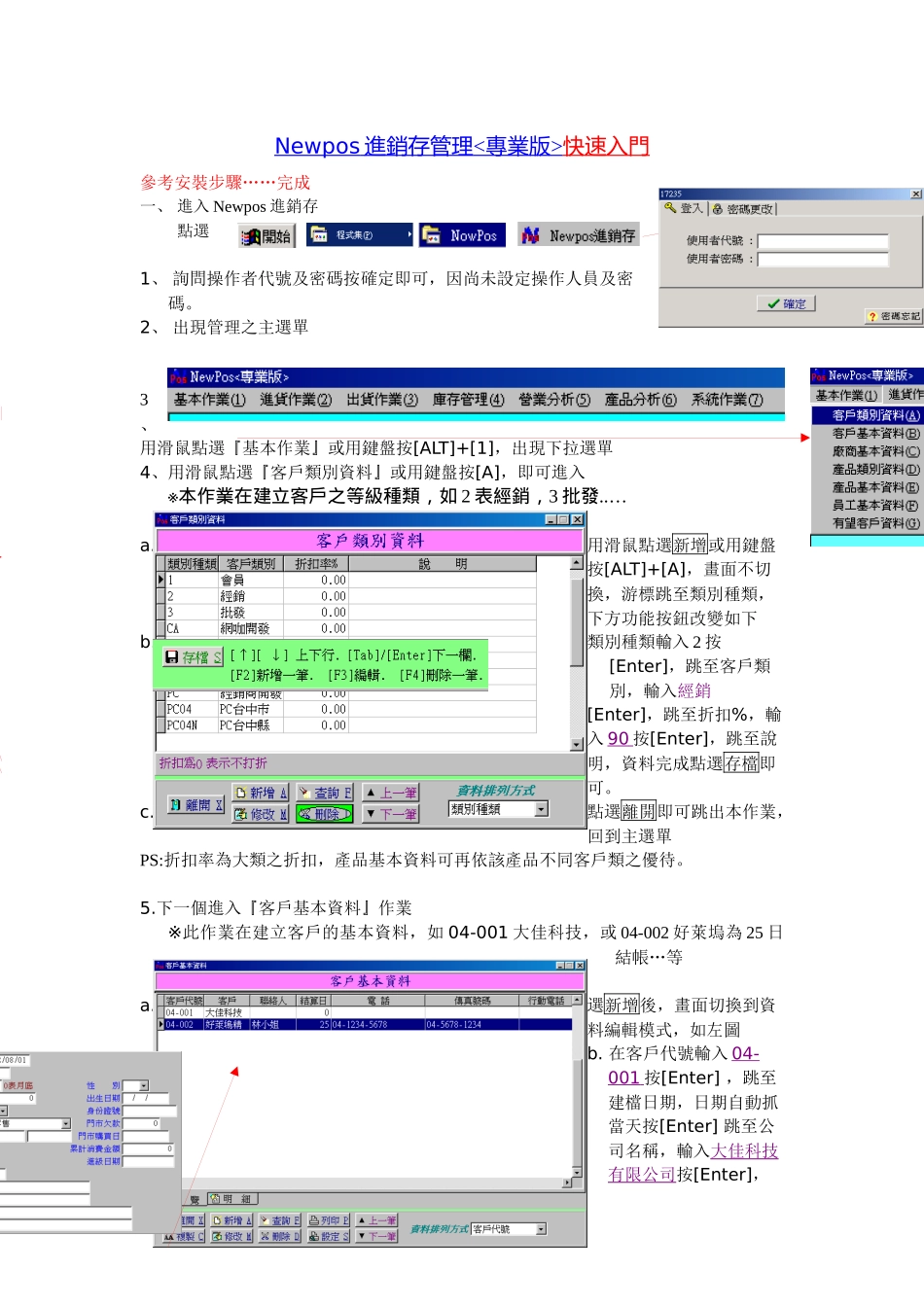Choose 產品基本資料(E) in the dropdown menu
The height and width of the screenshot is (1307, 924).
point(868,487)
